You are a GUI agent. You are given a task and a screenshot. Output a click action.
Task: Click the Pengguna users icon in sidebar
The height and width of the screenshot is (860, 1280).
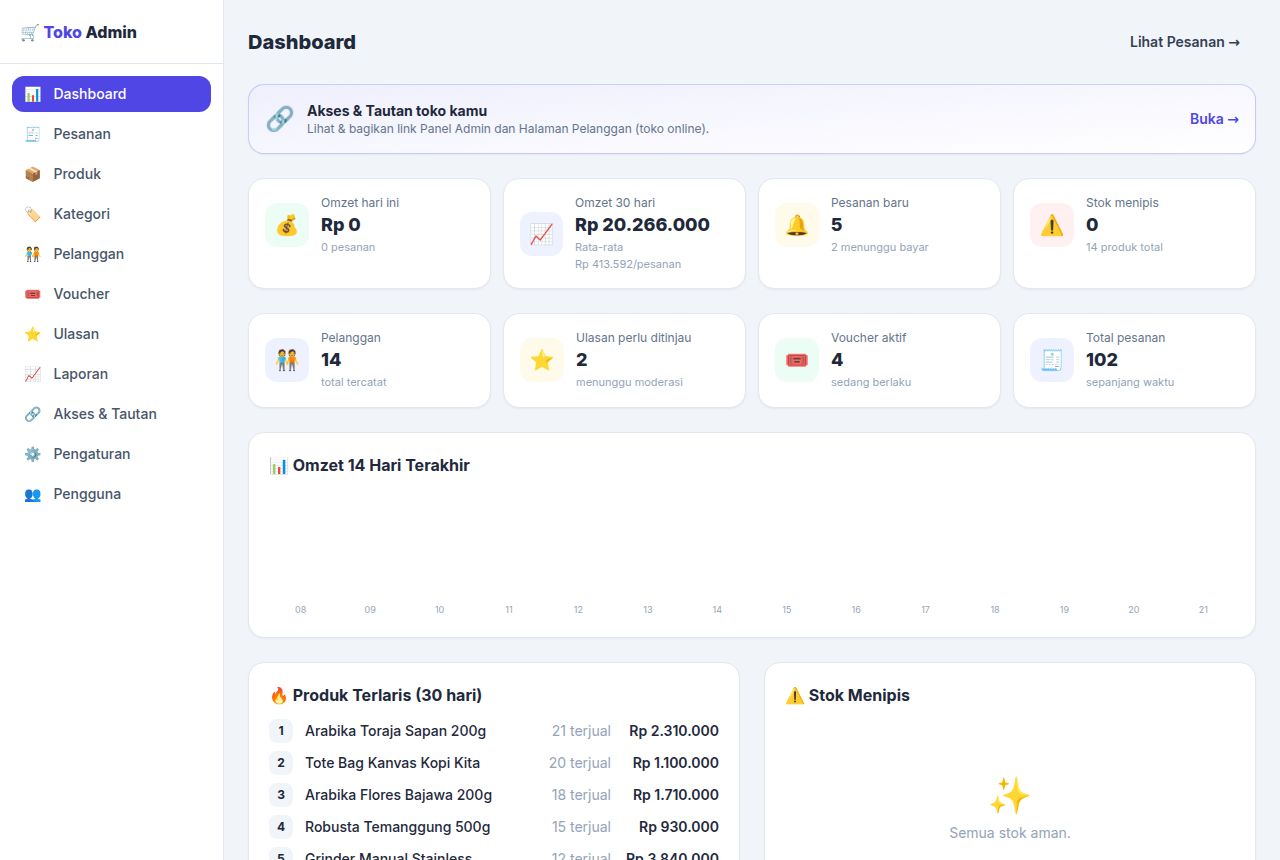pos(33,494)
